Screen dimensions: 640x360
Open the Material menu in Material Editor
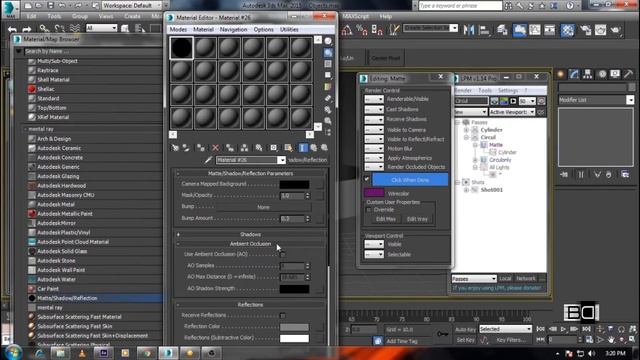pyautogui.click(x=203, y=29)
